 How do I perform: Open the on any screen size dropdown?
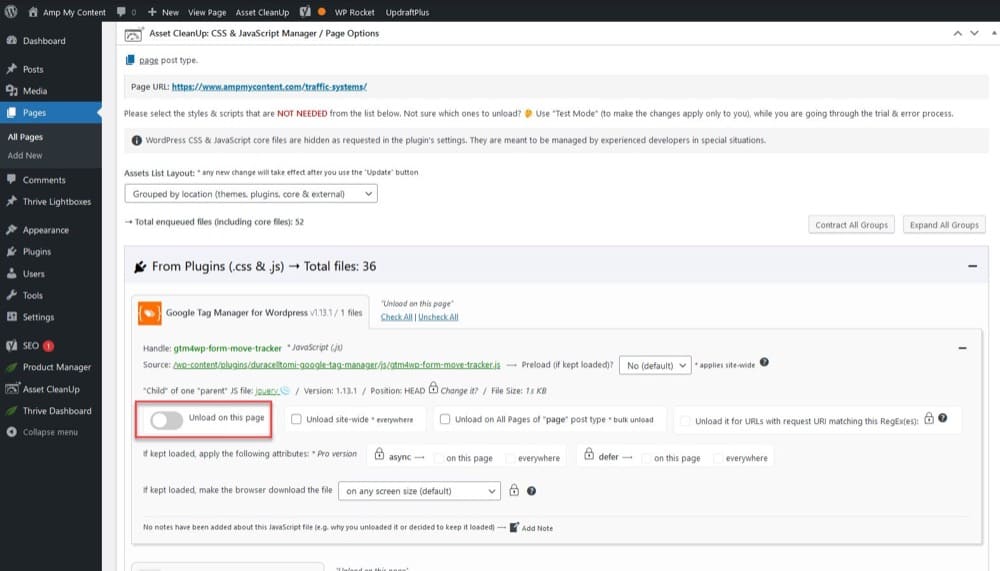click(x=419, y=491)
